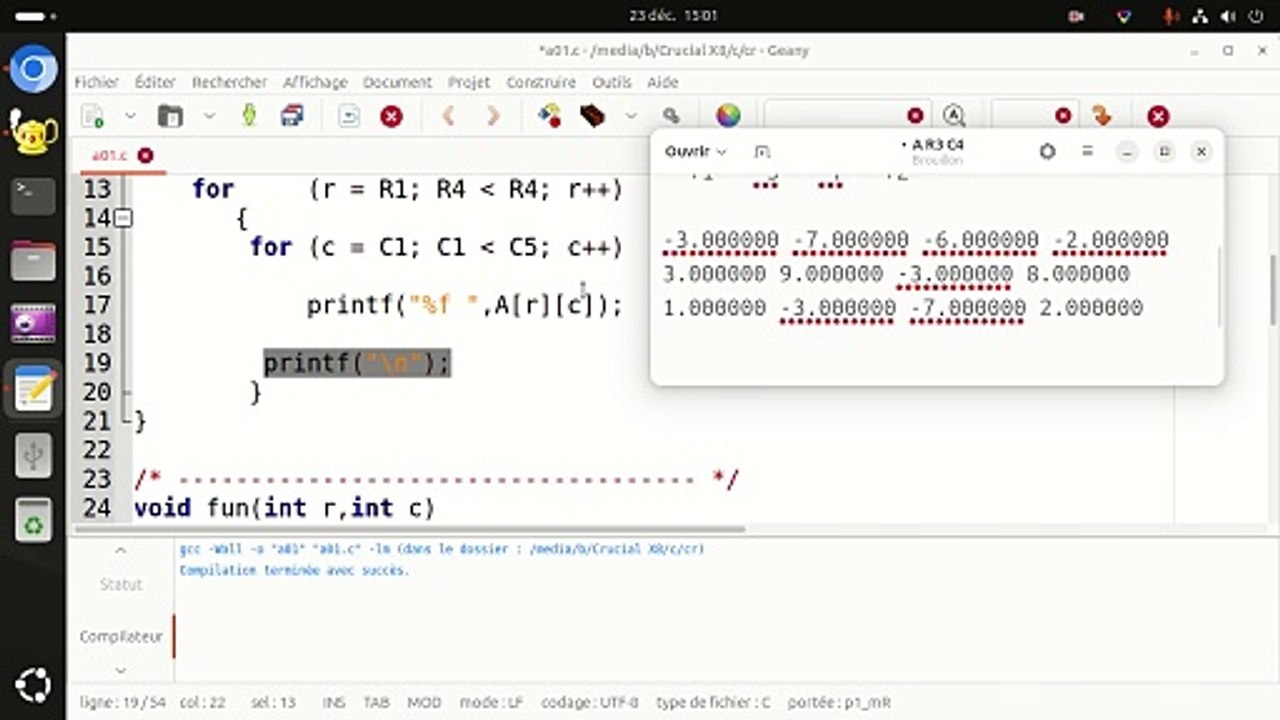The height and width of the screenshot is (720, 1280).
Task: Open the Fichier menu
Action: click(97, 82)
